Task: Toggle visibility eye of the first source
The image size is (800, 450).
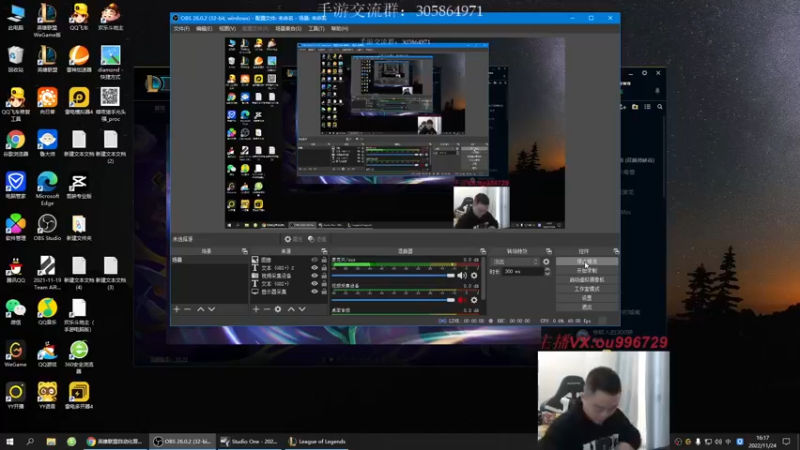Action: coord(314,260)
